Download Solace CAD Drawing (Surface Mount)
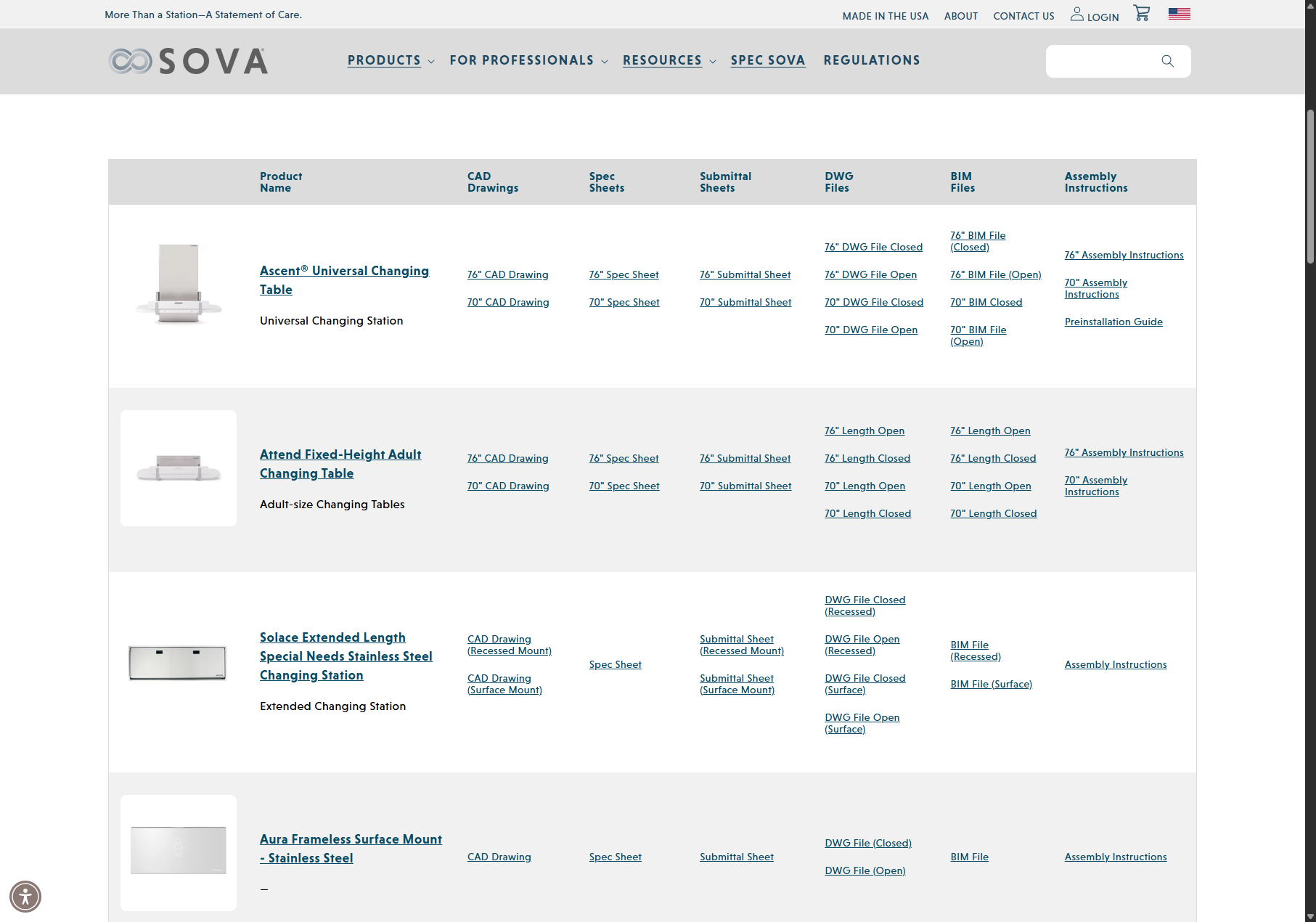 pyautogui.click(x=505, y=684)
